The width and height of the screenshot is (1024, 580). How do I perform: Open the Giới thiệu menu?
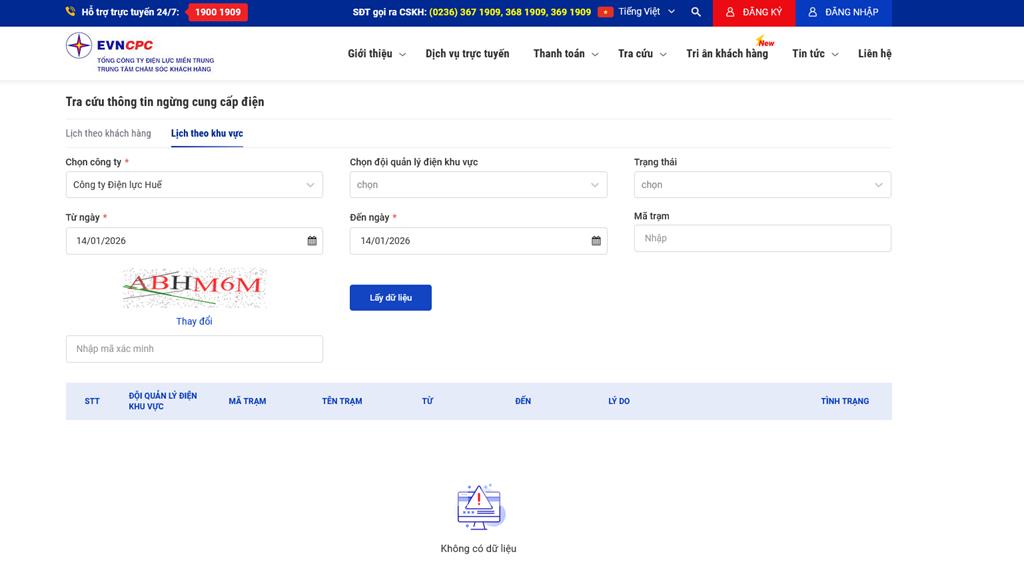point(376,54)
